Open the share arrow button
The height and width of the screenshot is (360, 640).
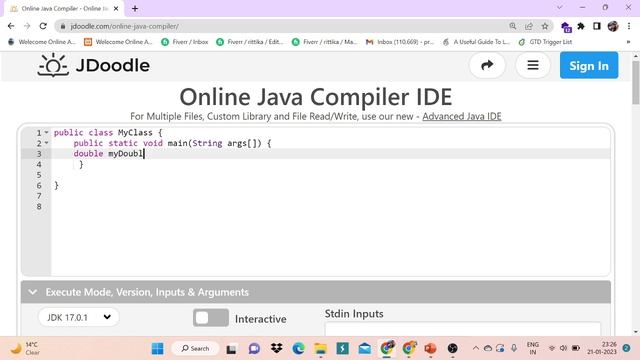pyautogui.click(x=487, y=65)
